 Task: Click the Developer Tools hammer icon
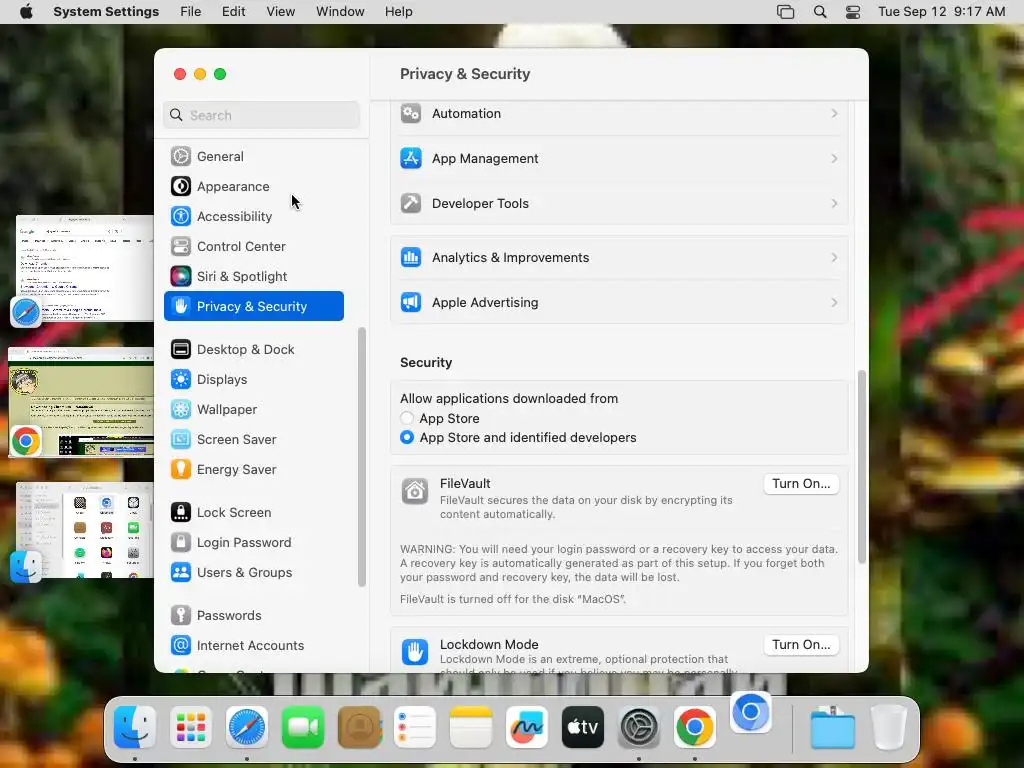pyautogui.click(x=411, y=204)
